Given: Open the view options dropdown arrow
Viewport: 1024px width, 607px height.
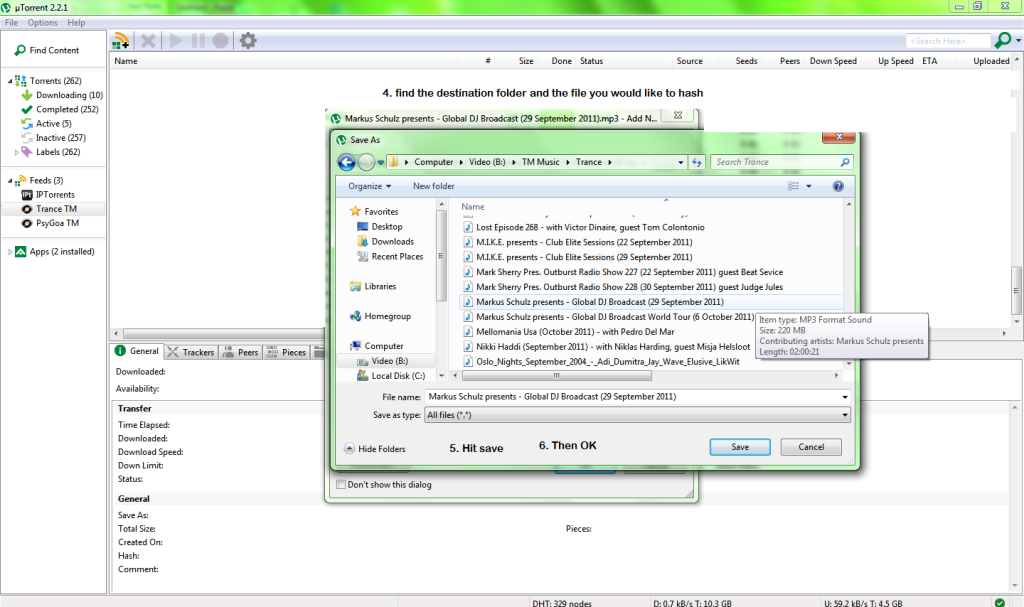Looking at the screenshot, I should pos(808,186).
